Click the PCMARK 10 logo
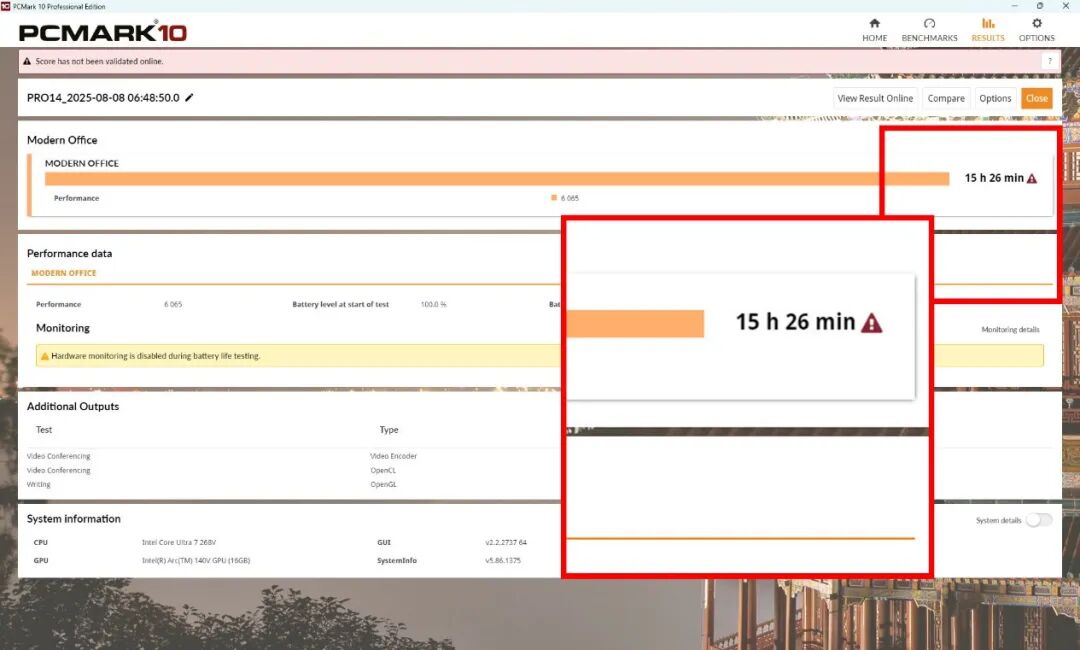1080x650 pixels. click(x=103, y=32)
